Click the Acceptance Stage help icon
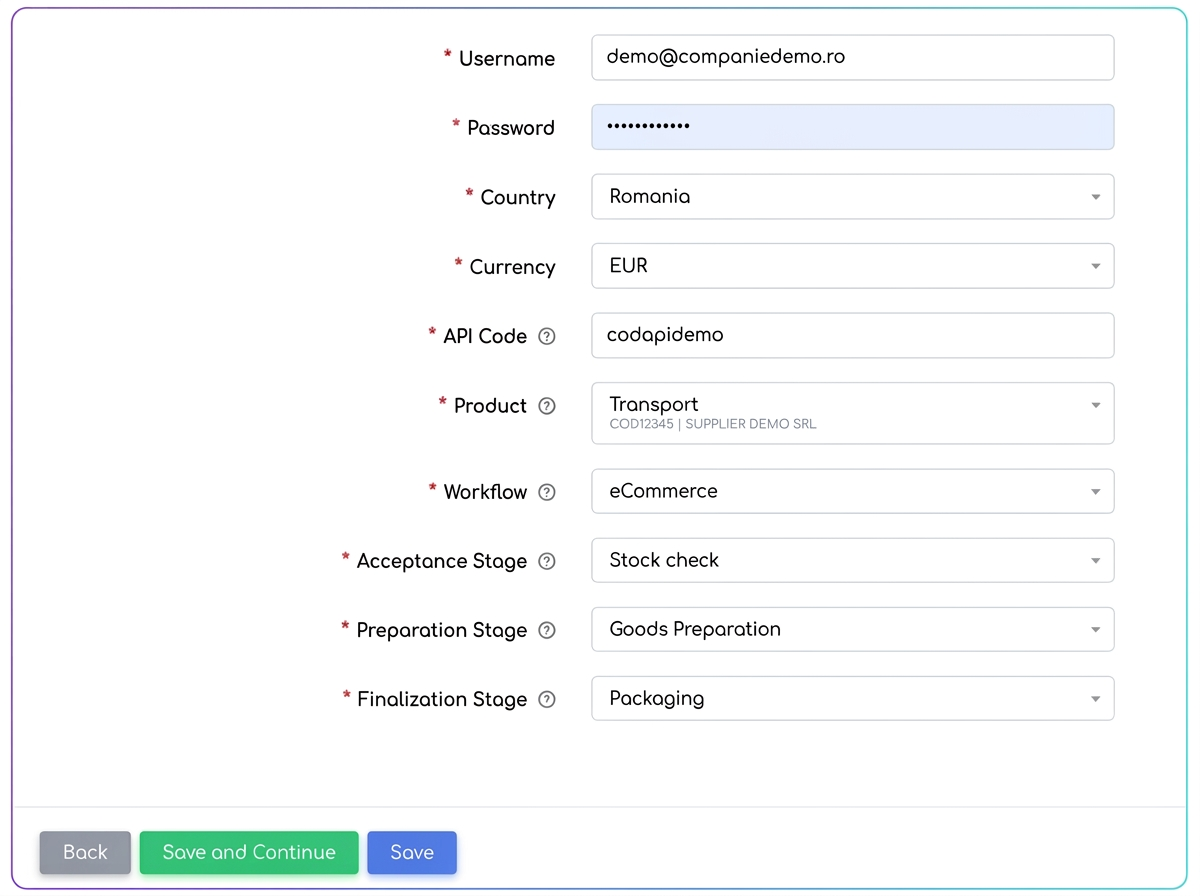This screenshot has height=896, width=1200. [547, 561]
